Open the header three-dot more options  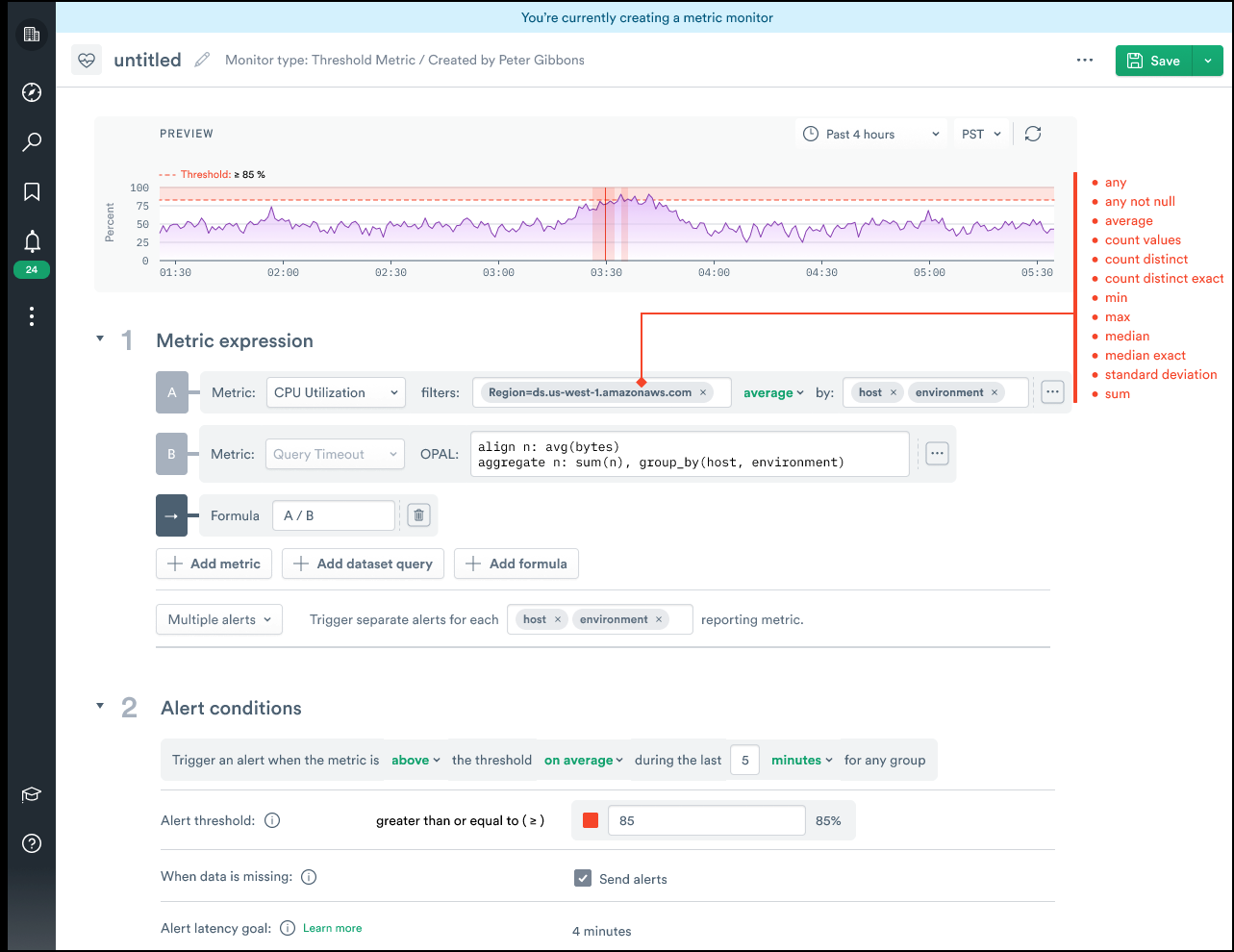(1085, 60)
